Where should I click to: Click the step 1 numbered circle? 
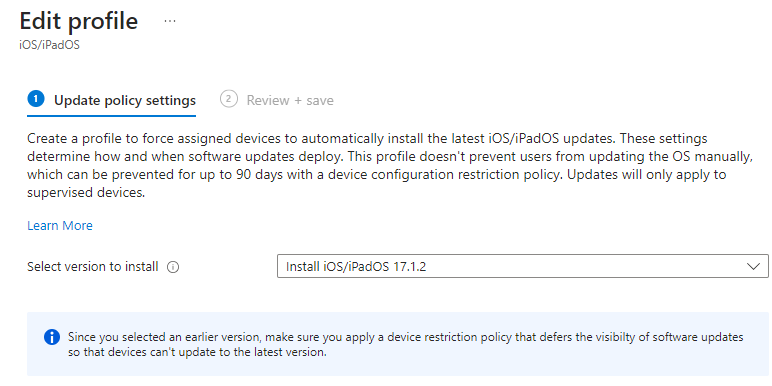36,100
